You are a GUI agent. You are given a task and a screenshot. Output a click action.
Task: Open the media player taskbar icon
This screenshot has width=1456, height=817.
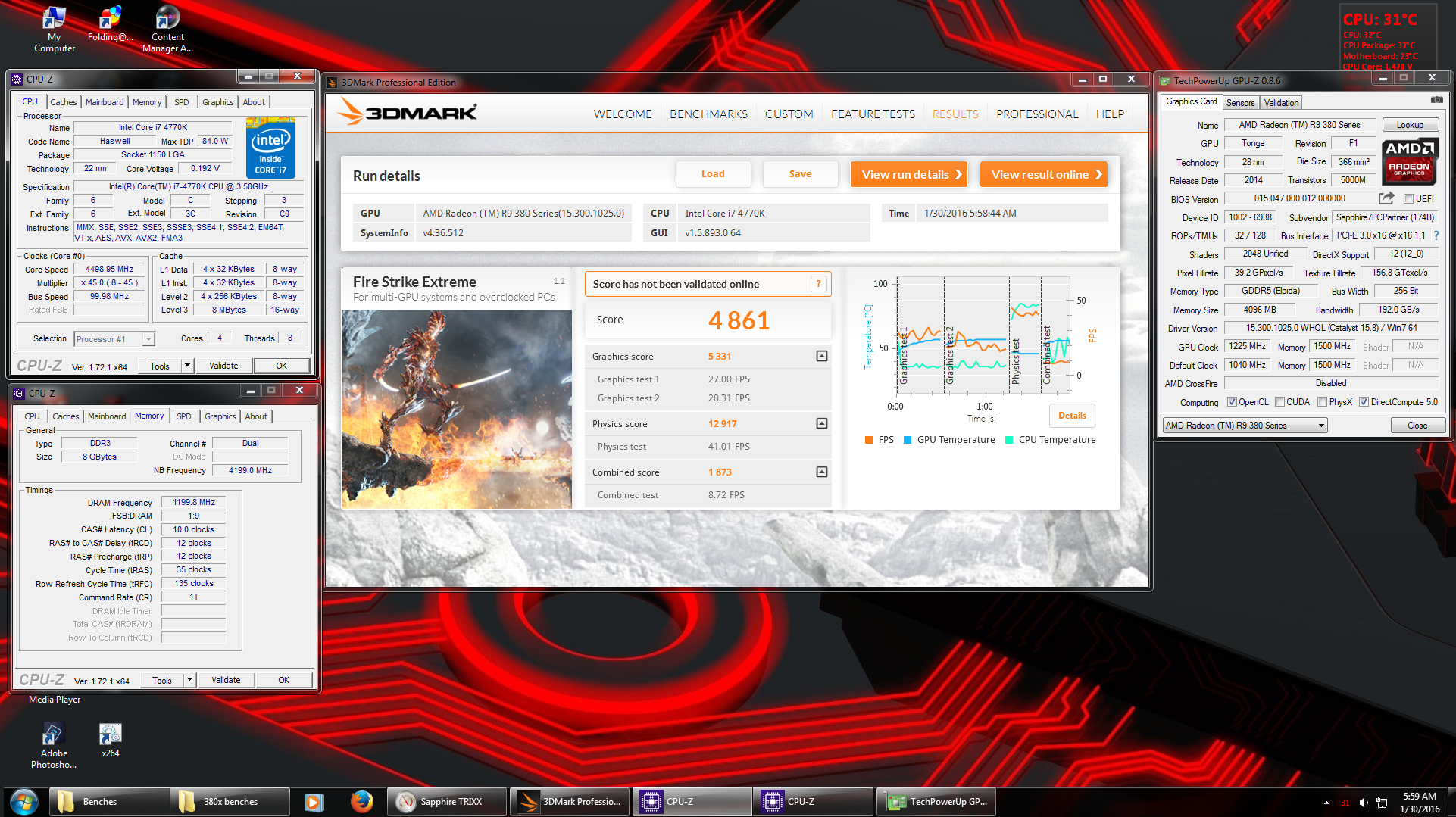314,801
